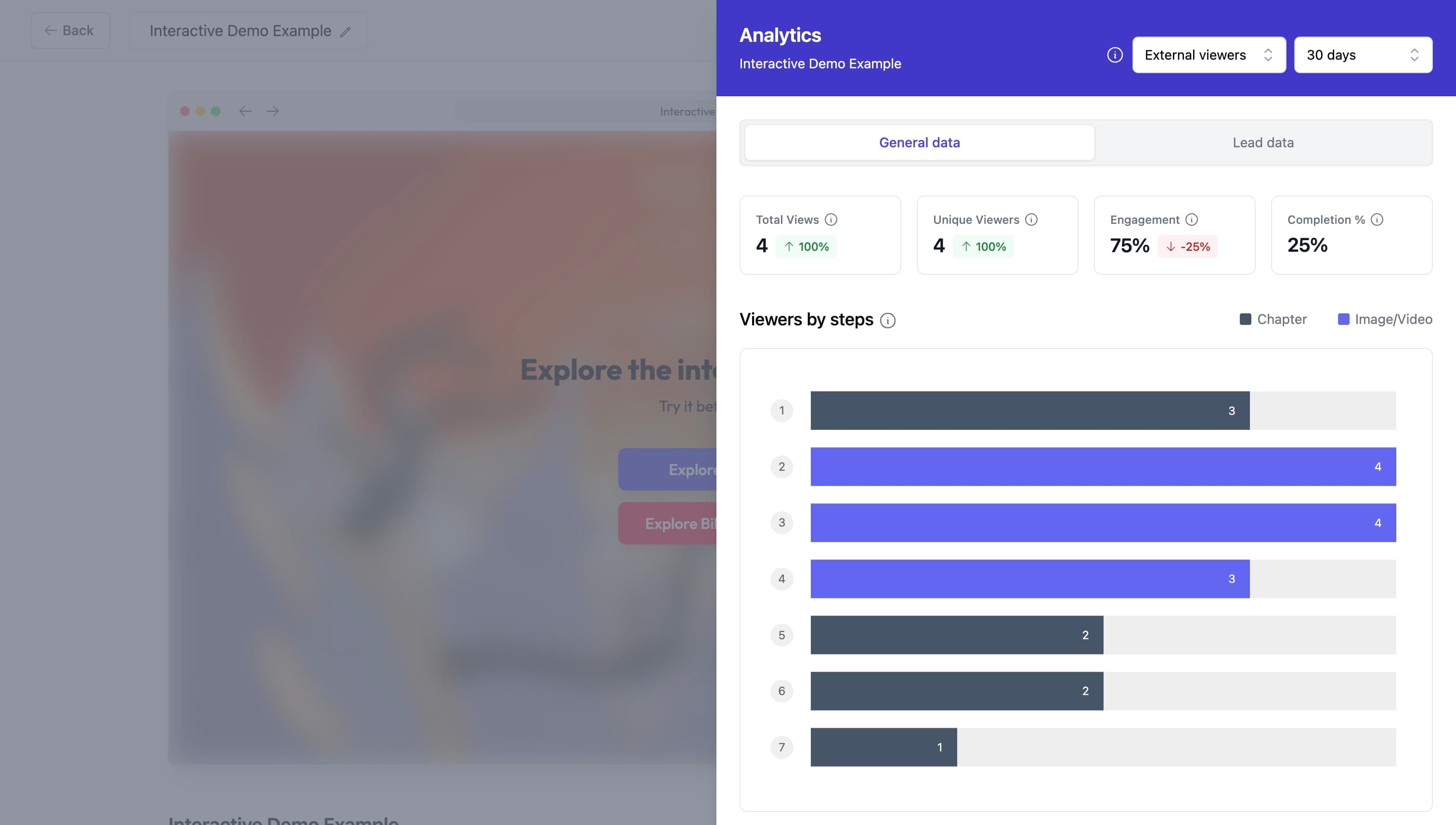Screen dimensions: 1456x825
Task: Click the info icon in Analytics header
Action: click(x=1114, y=55)
